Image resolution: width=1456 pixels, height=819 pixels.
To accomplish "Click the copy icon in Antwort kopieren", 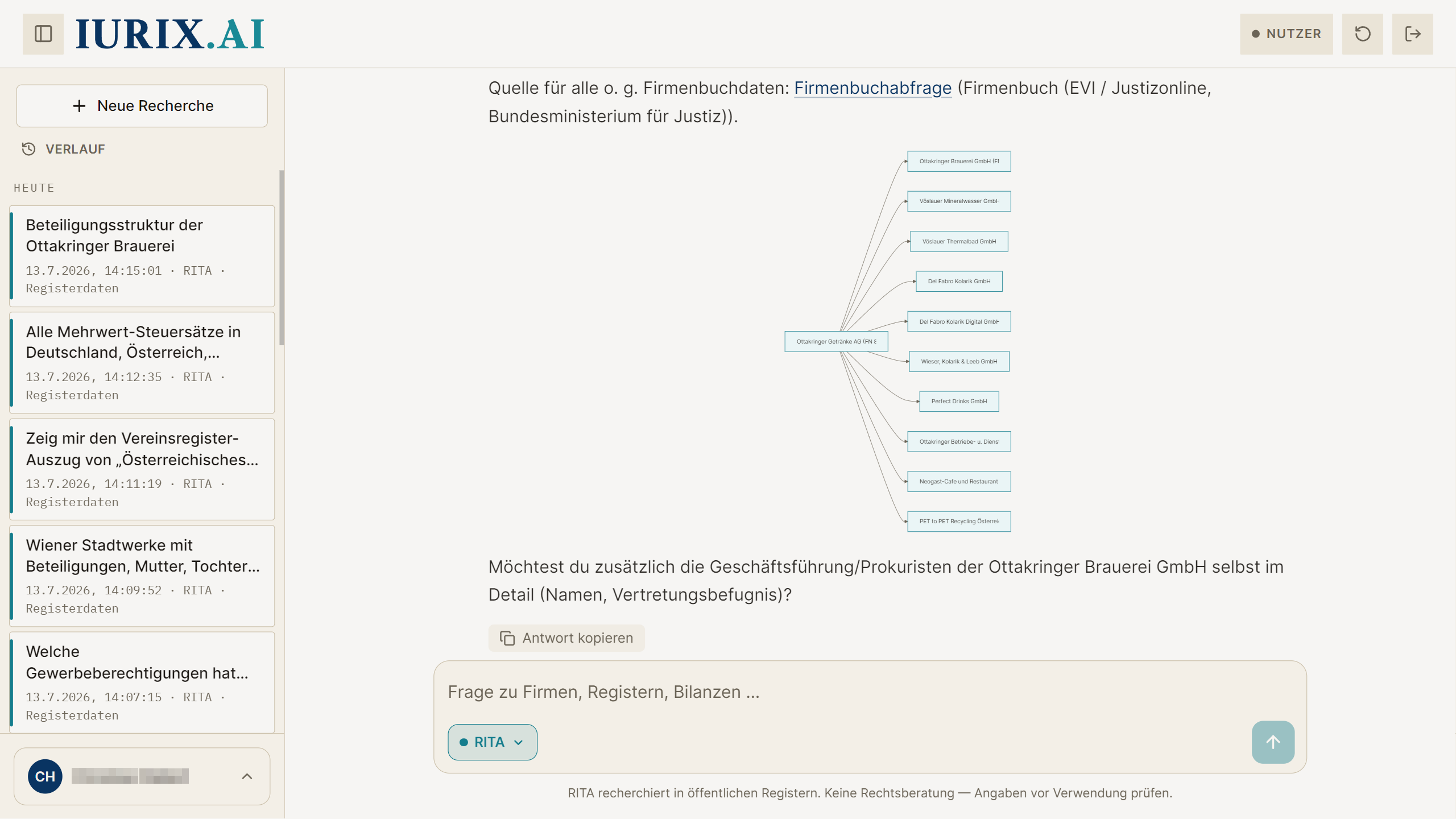I will pyautogui.click(x=507, y=638).
